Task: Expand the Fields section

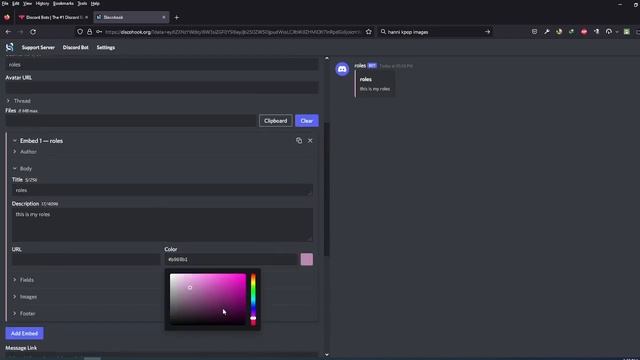Action: click(x=23, y=280)
